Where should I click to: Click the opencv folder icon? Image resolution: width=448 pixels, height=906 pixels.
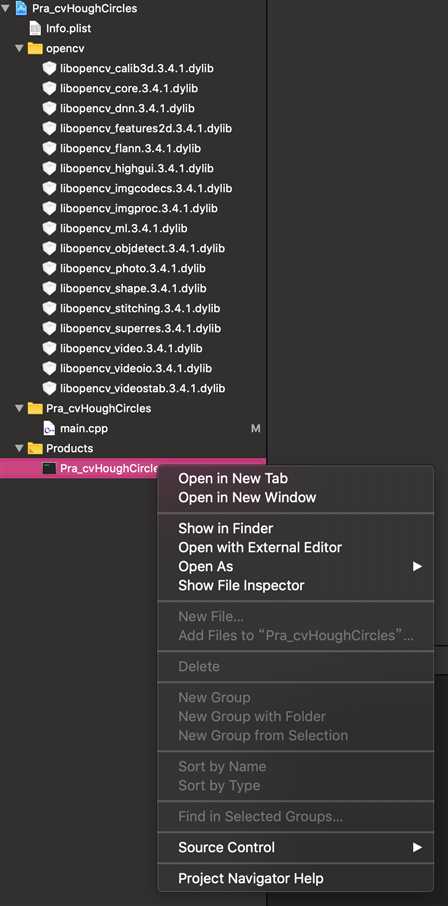(x=35, y=49)
